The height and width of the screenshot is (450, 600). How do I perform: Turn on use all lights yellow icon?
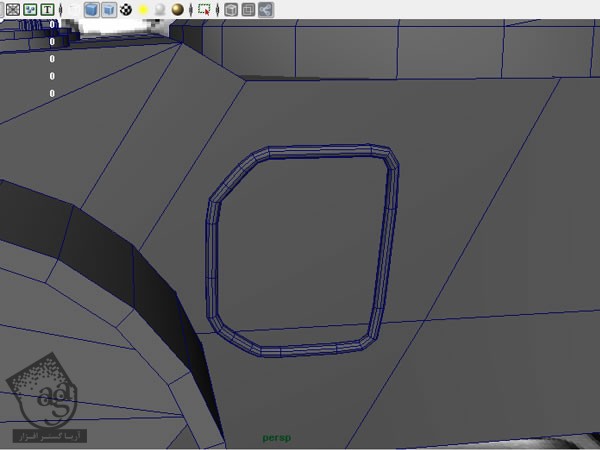(x=143, y=9)
